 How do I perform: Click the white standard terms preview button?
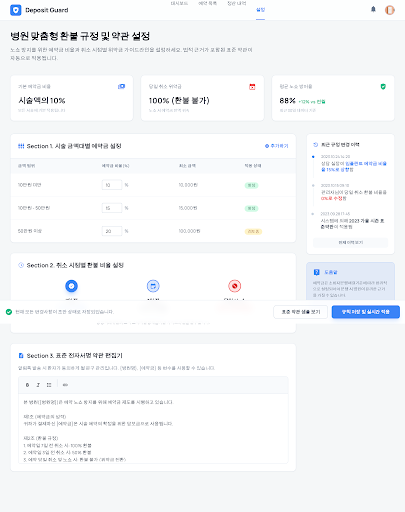pos(301,312)
